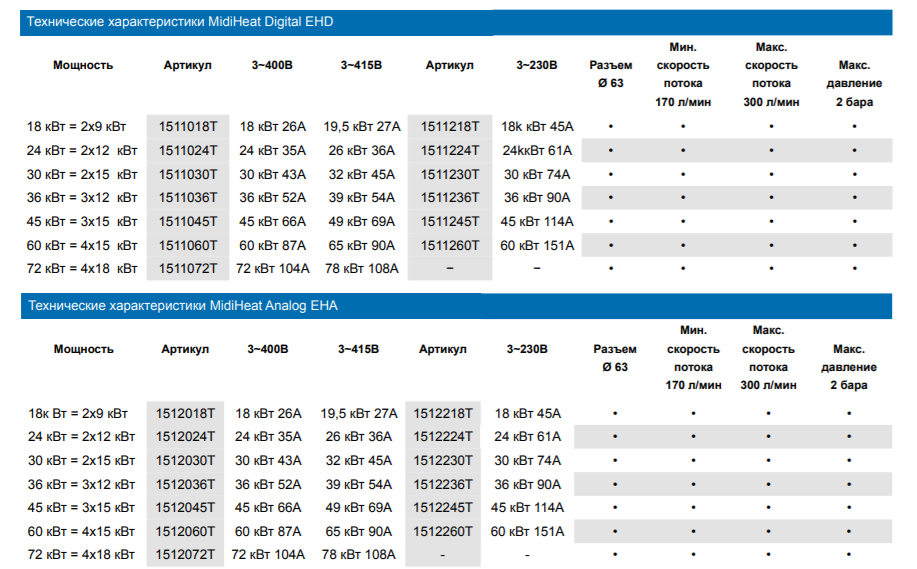917x569 pixels.
Task: Select the 1512260T article cell
Action: coord(443,531)
